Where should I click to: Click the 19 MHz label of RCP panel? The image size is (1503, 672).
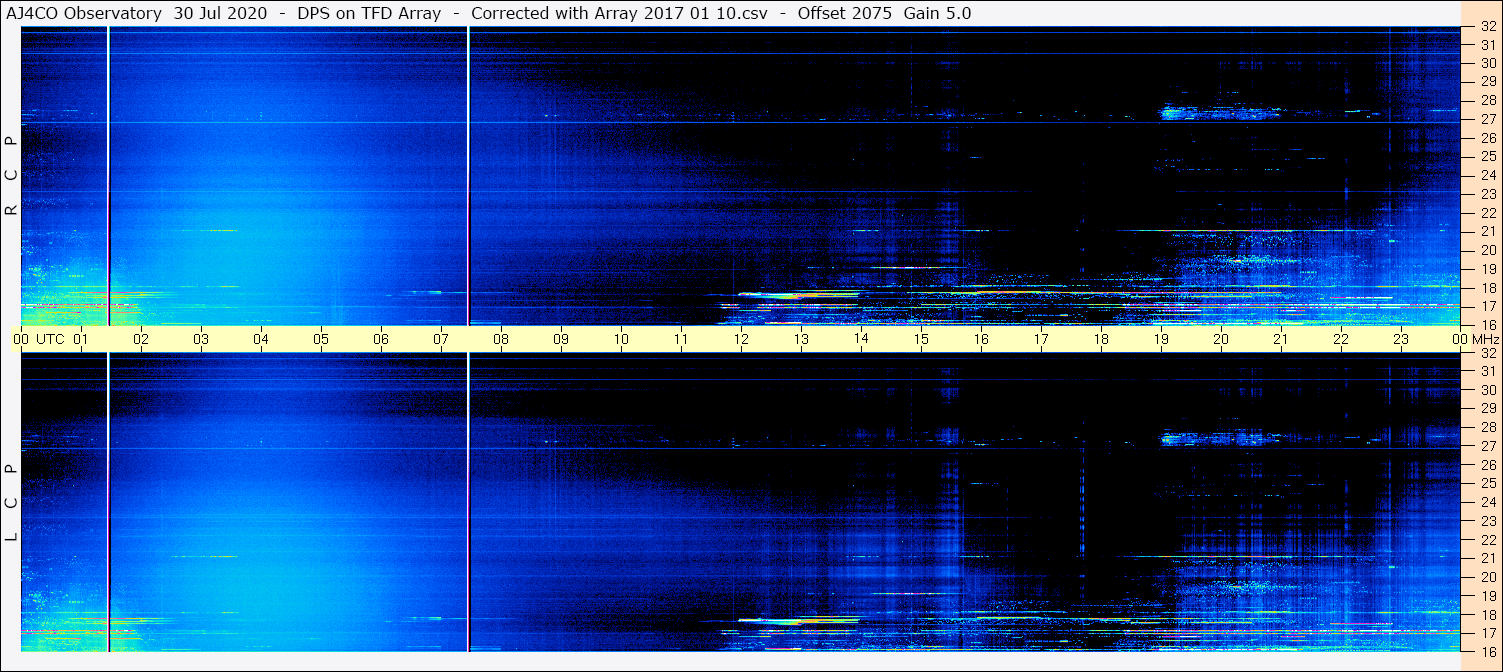coord(1488,269)
